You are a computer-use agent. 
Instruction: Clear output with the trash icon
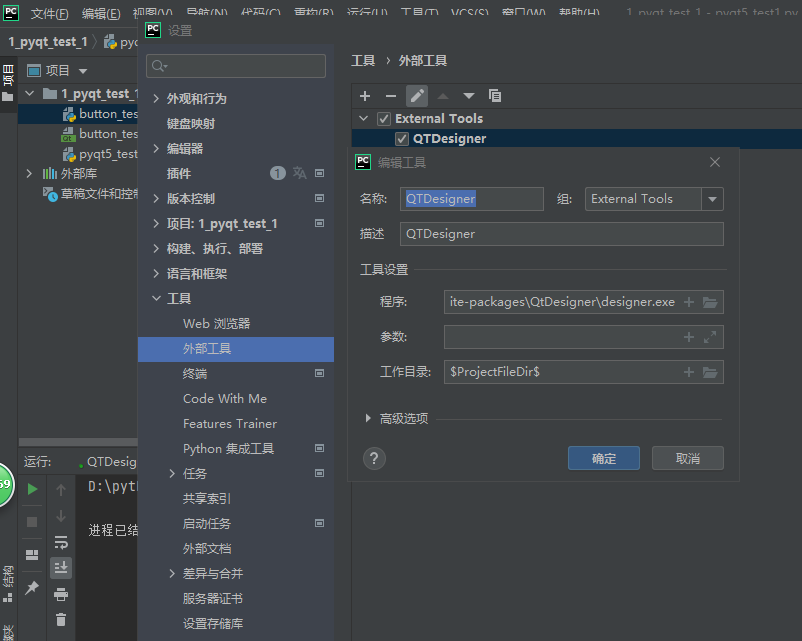point(61,620)
